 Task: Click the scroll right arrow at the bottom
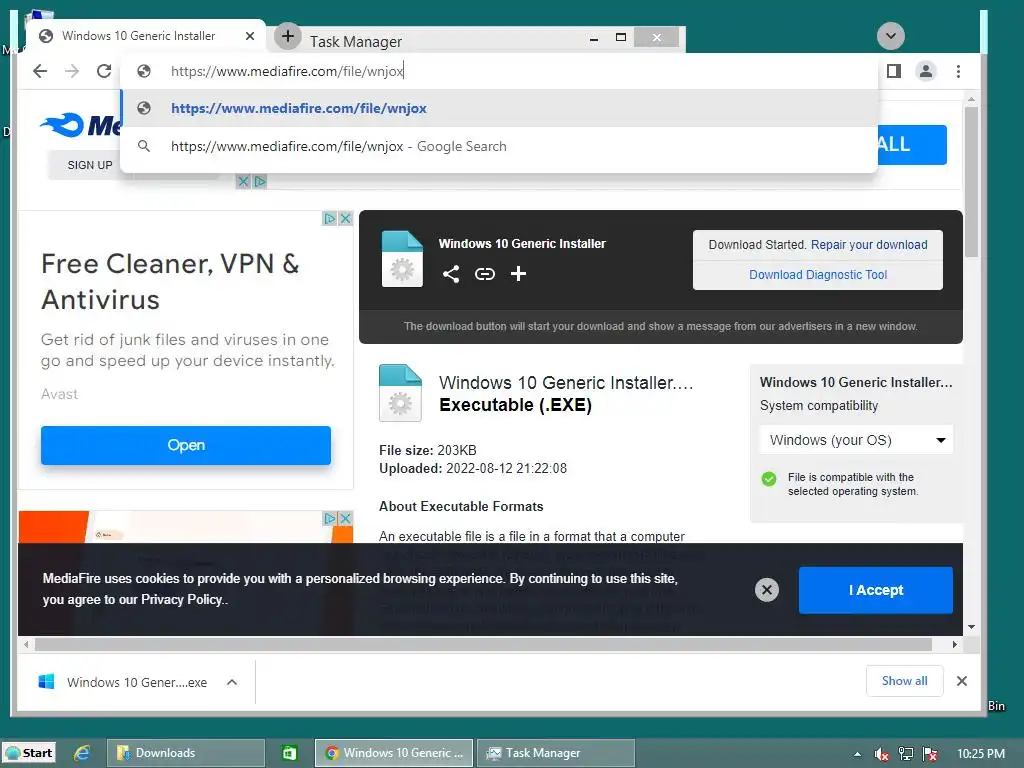click(x=955, y=645)
